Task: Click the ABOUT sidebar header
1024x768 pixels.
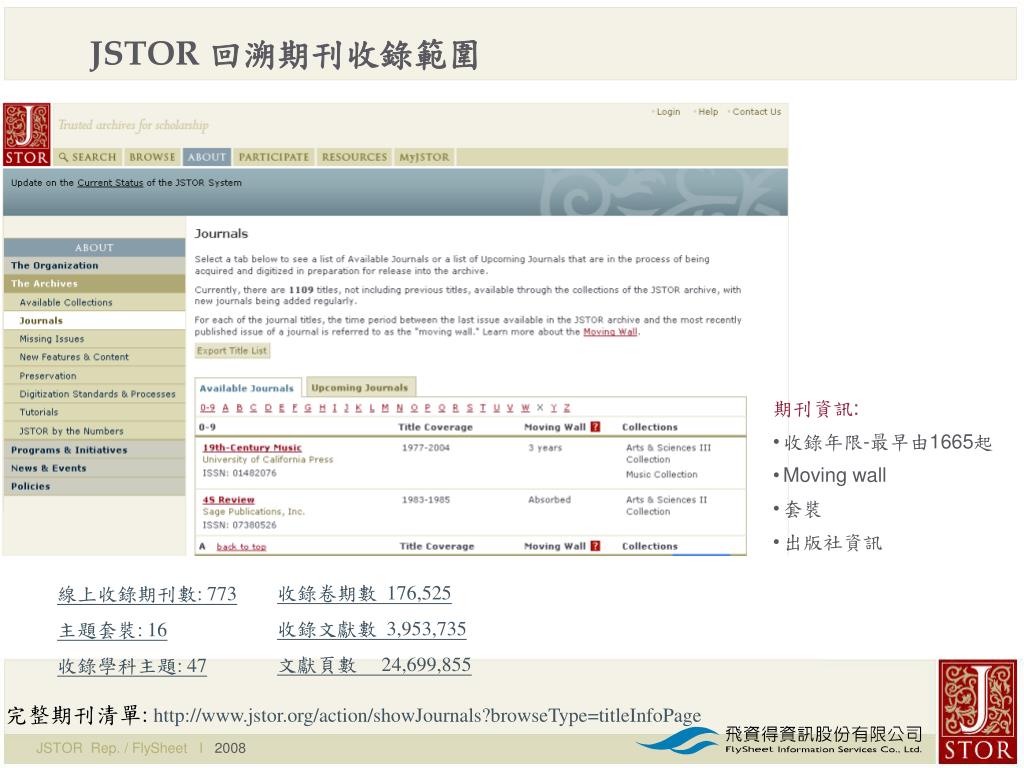Action: 95,248
